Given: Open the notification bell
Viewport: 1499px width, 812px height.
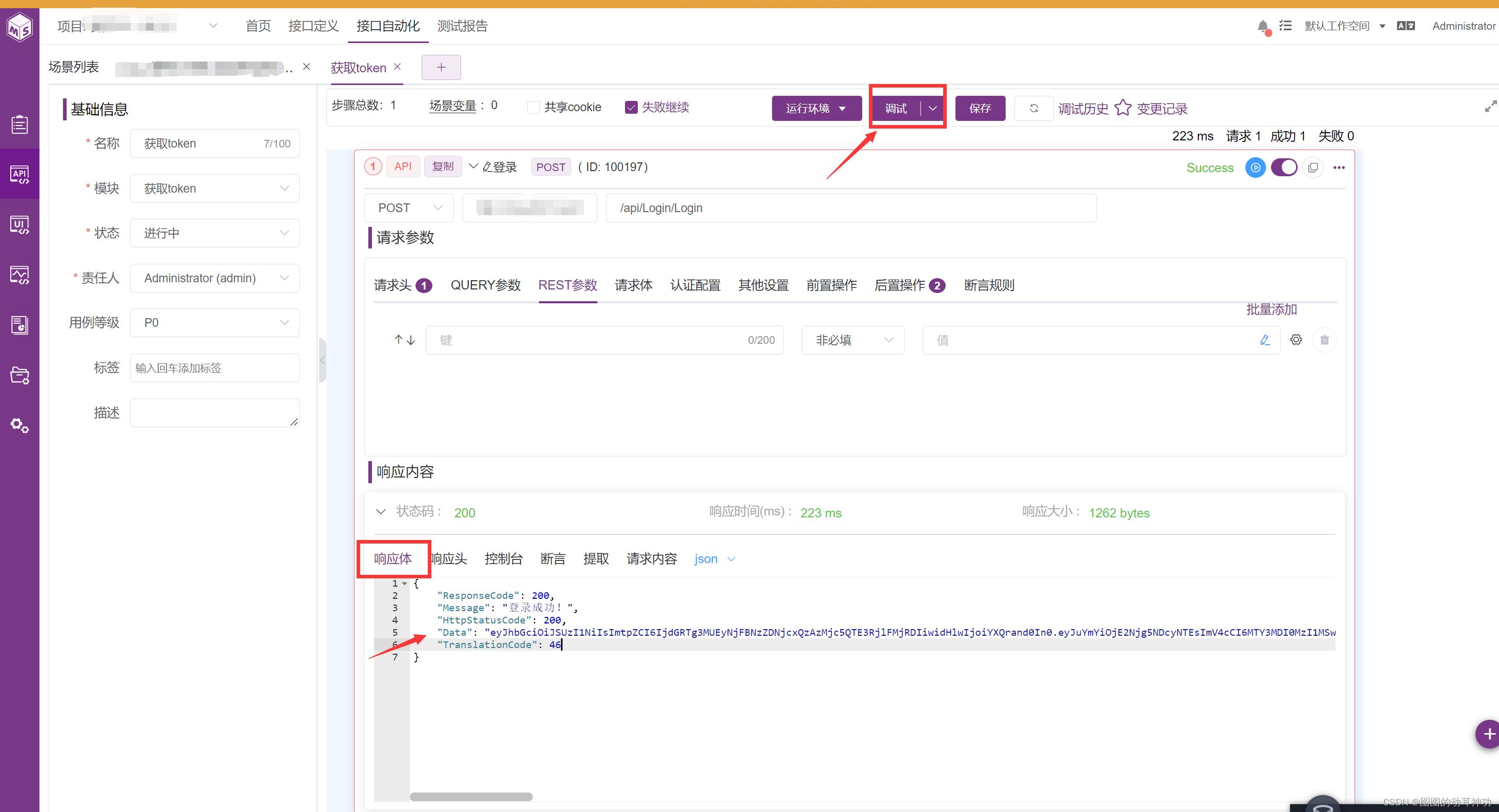Looking at the screenshot, I should coord(1263,26).
